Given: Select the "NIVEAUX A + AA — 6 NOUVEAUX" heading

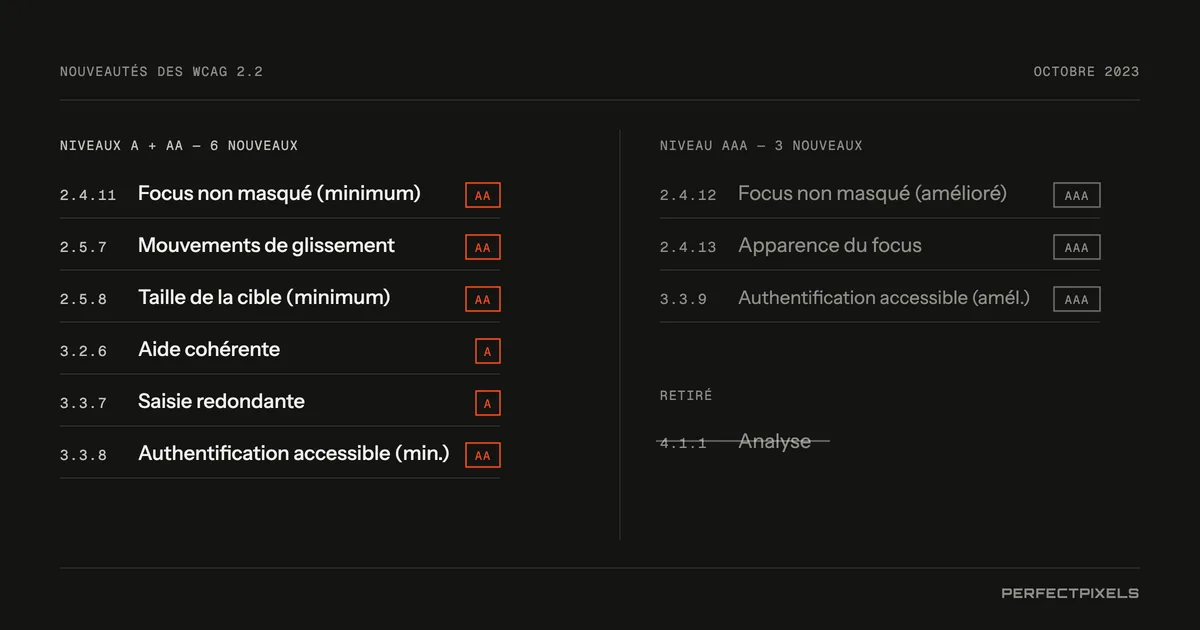Looking at the screenshot, I should pyautogui.click(x=179, y=146).
